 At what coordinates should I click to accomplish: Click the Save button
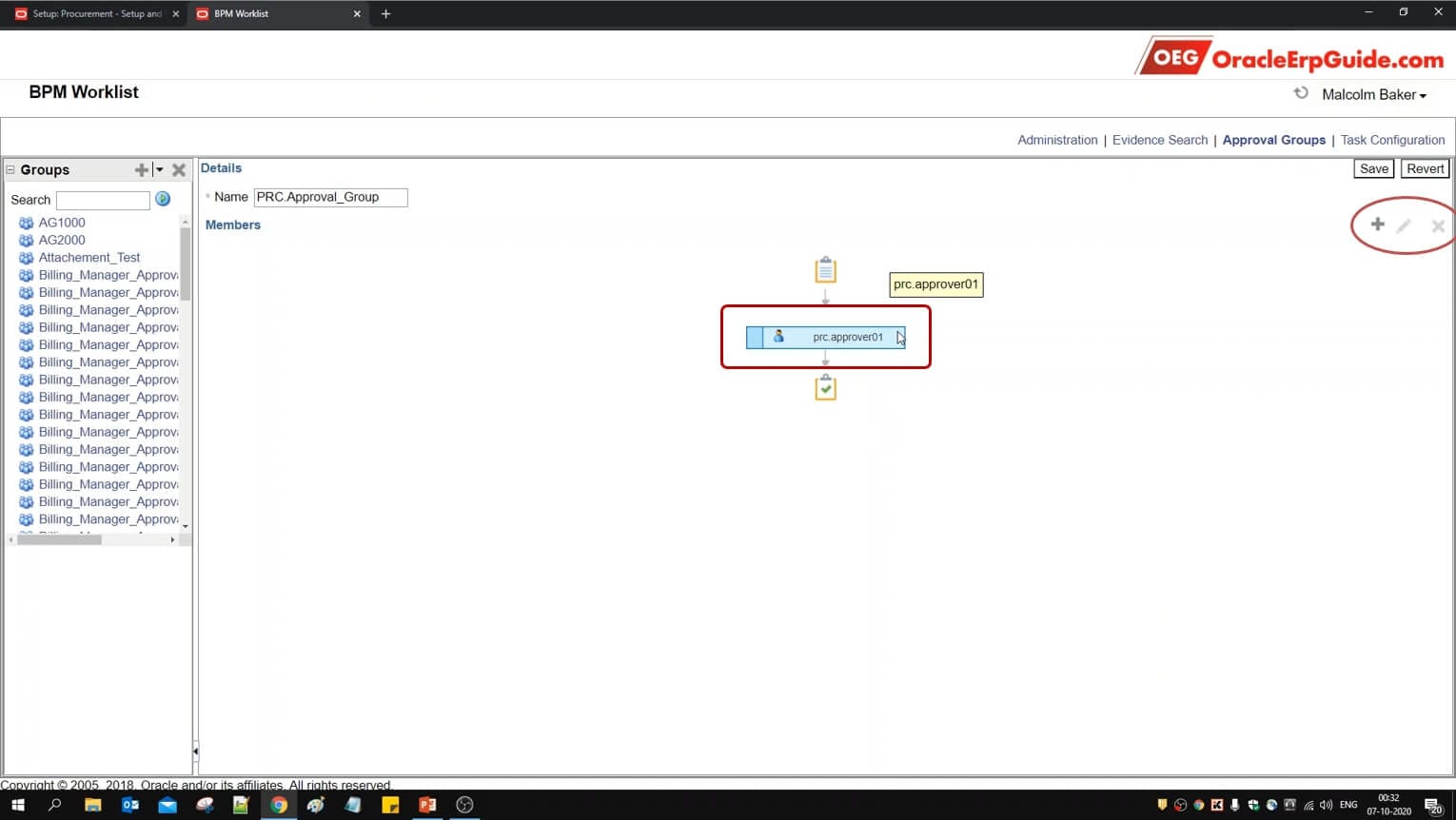pos(1373,168)
